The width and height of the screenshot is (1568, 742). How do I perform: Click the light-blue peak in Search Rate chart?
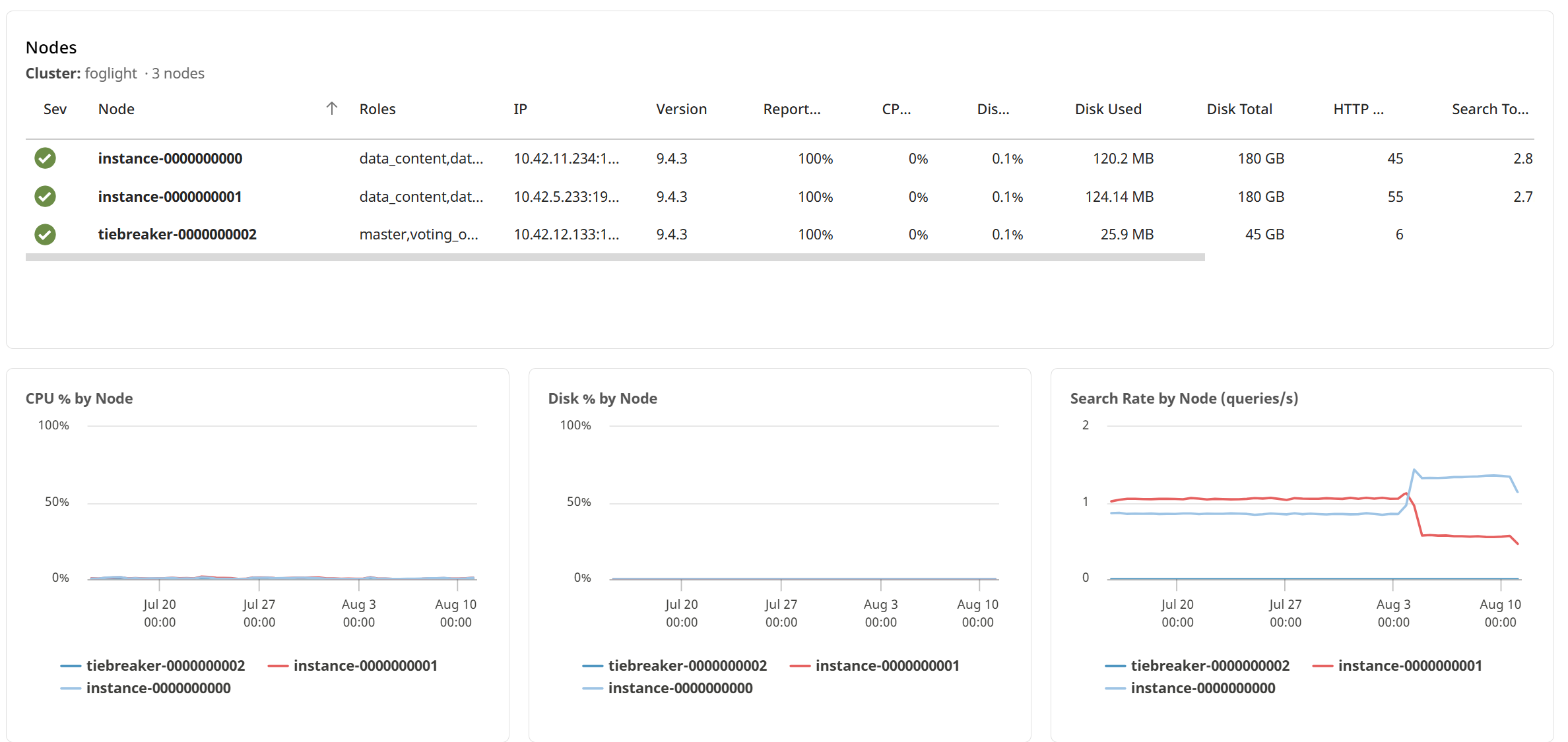(x=1414, y=470)
